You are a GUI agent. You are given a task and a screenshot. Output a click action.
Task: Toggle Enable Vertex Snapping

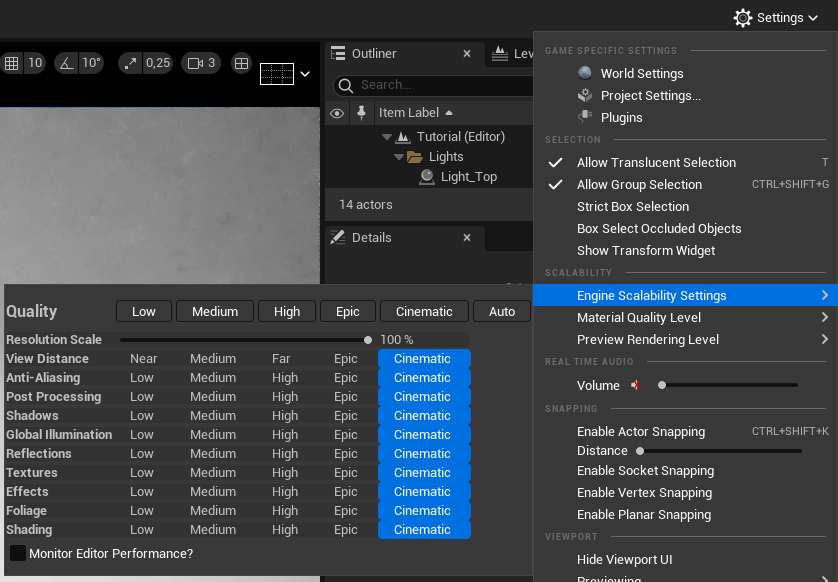click(686, 493)
